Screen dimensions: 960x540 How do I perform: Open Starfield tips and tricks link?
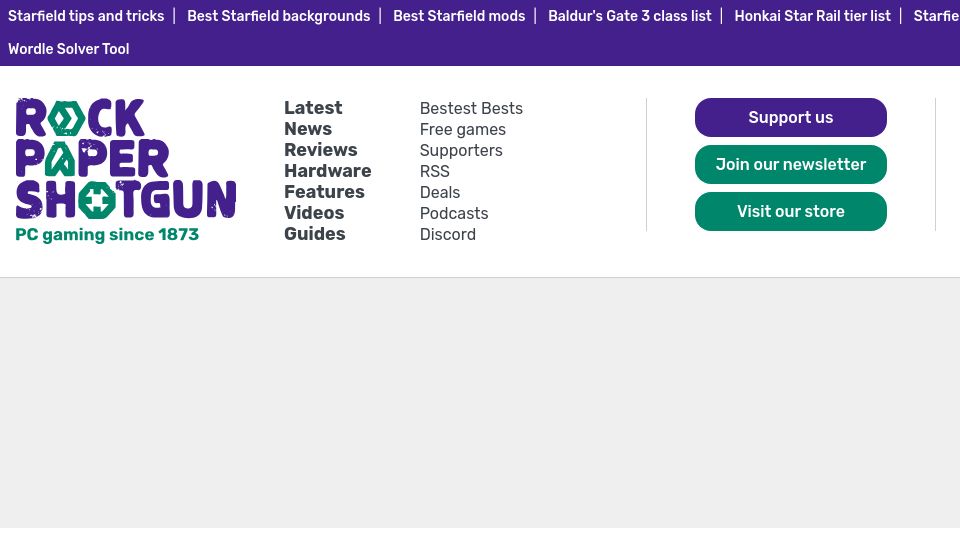pos(86,16)
